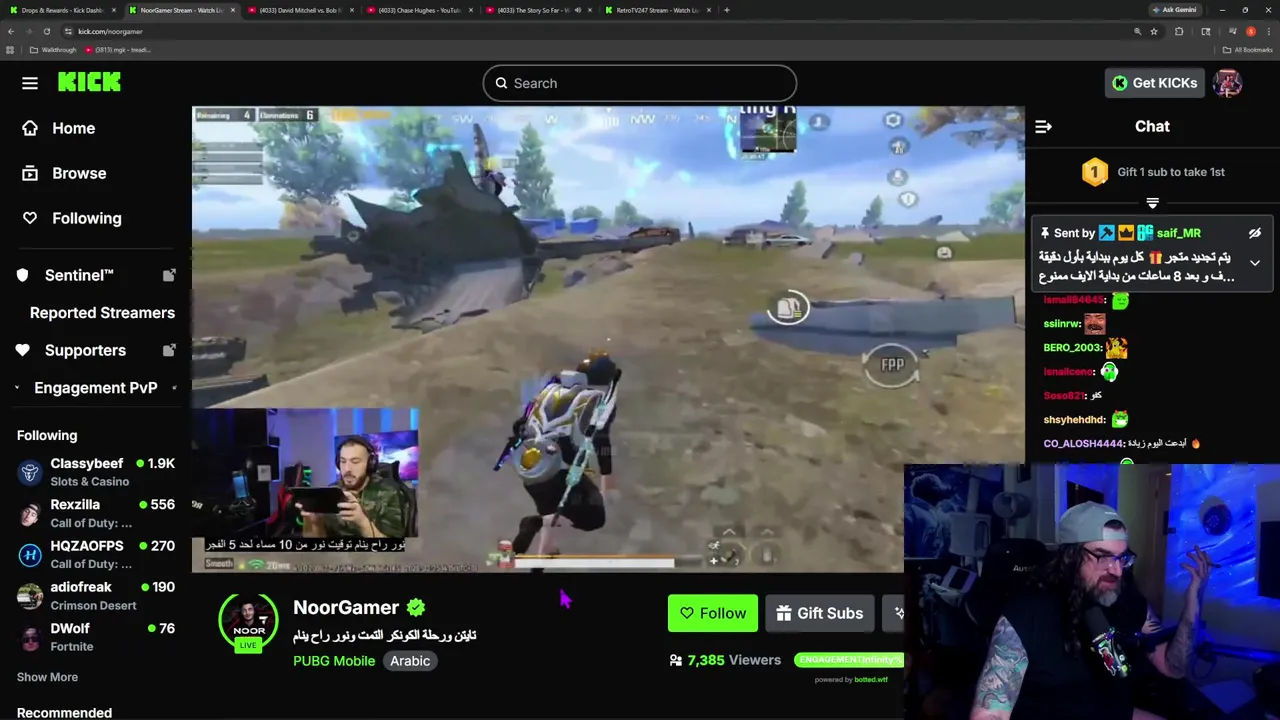The height and width of the screenshot is (720, 1280).
Task: Click the Soso821 chat username
Action: click(1064, 396)
